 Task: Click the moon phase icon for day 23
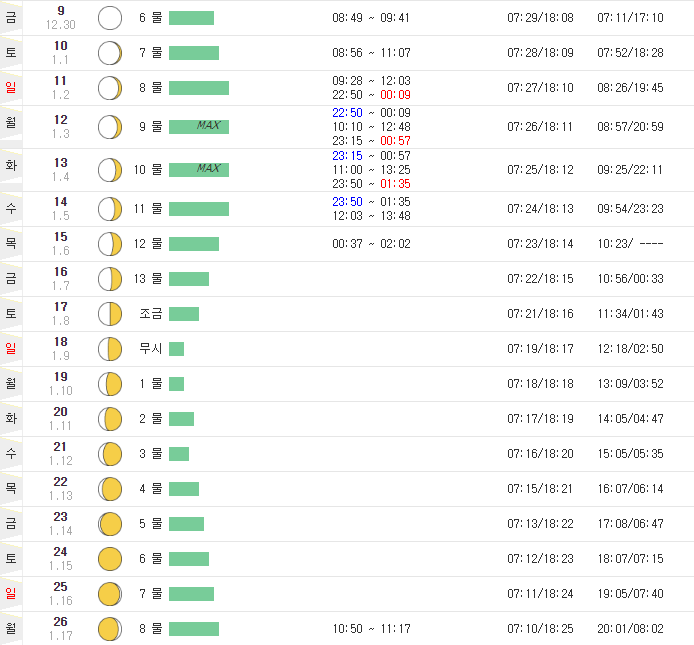pyautogui.click(x=110, y=524)
